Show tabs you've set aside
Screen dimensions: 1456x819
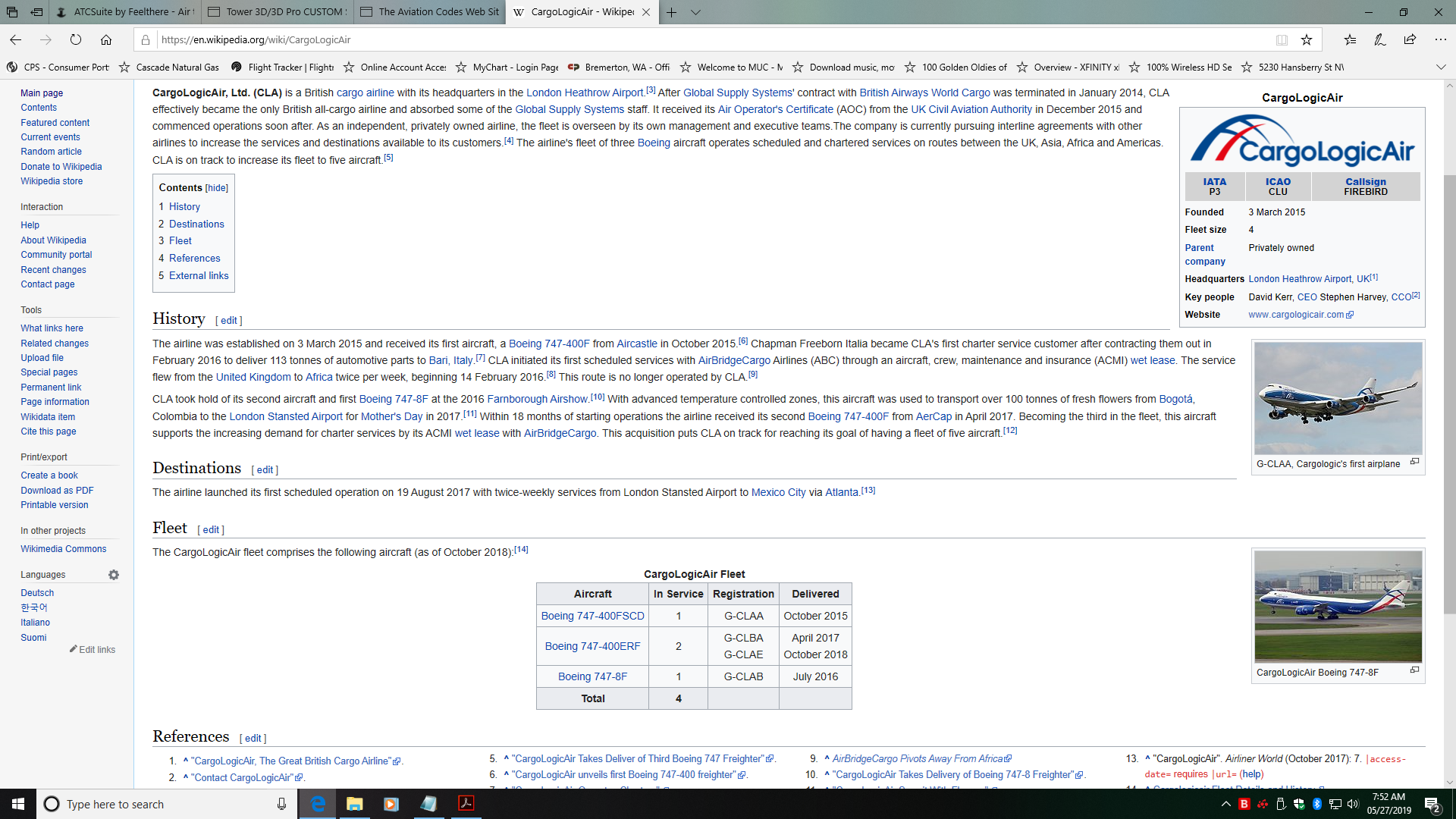coord(12,12)
